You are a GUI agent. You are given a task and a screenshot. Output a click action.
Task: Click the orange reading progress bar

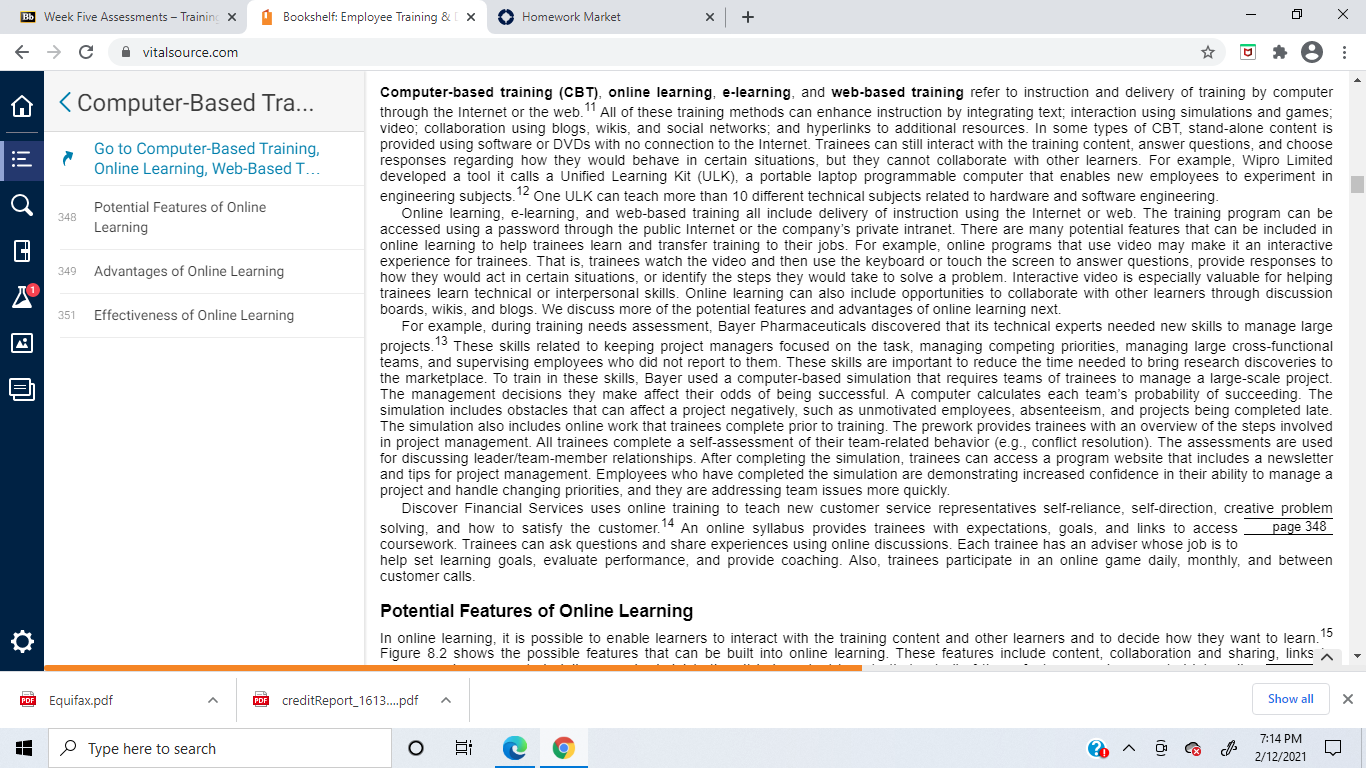[453, 667]
